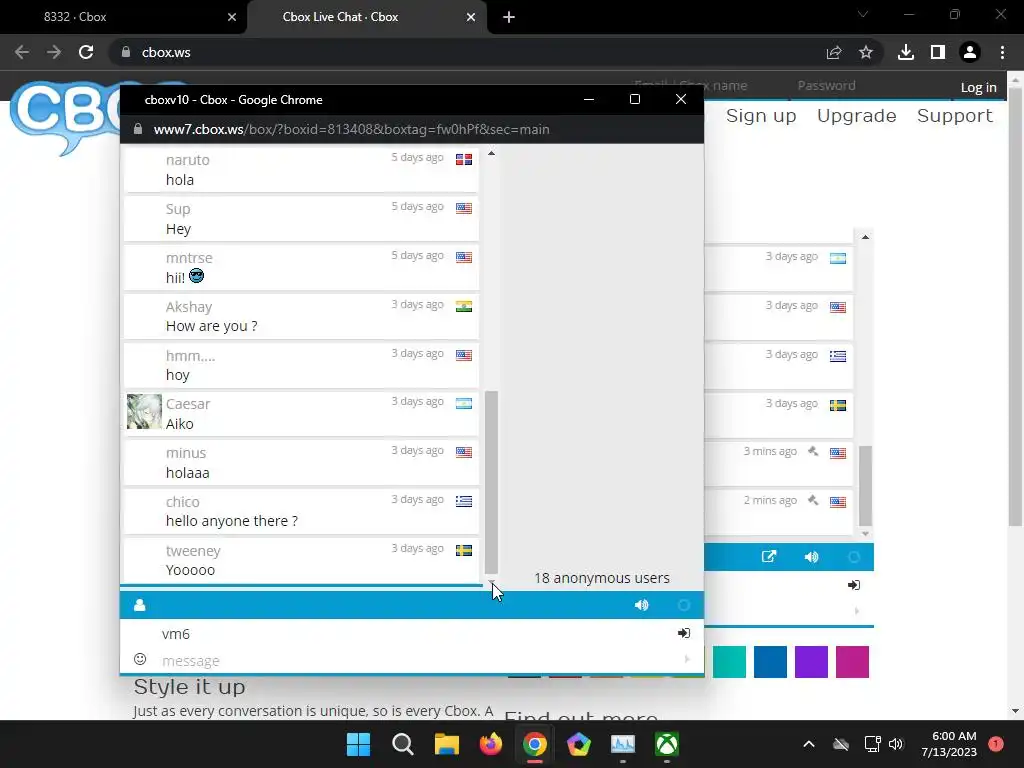This screenshot has width=1024, height=768.
Task: Click username tweeney in chat
Action: tap(193, 551)
